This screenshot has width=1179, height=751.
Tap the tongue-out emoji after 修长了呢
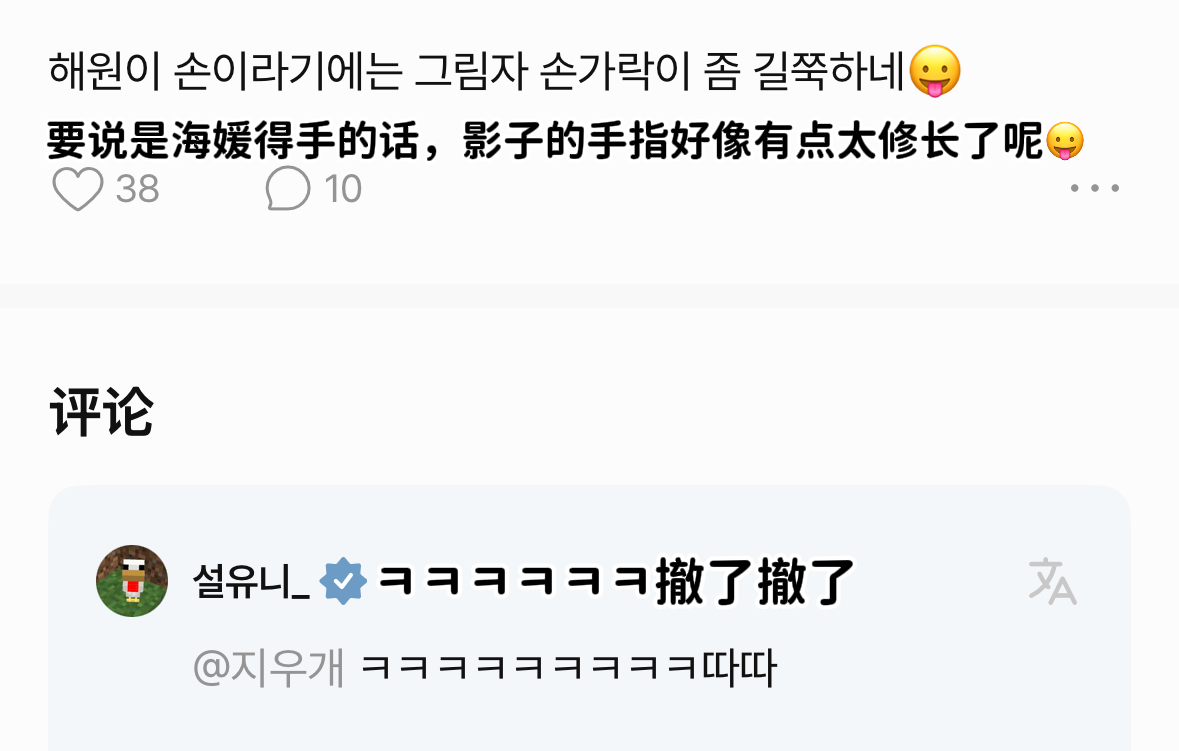[x=1065, y=141]
